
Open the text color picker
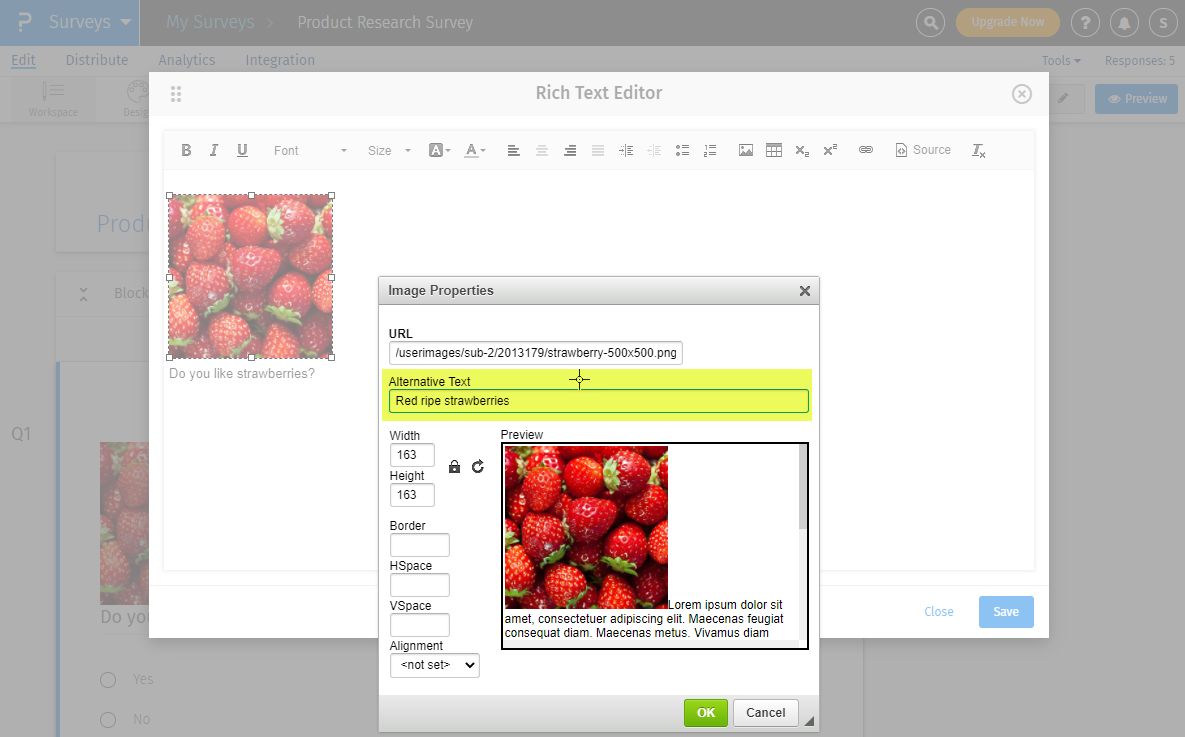click(475, 150)
